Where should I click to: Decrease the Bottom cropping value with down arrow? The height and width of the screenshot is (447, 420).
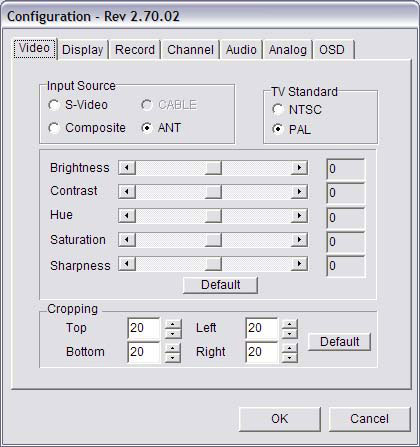[x=173, y=357]
